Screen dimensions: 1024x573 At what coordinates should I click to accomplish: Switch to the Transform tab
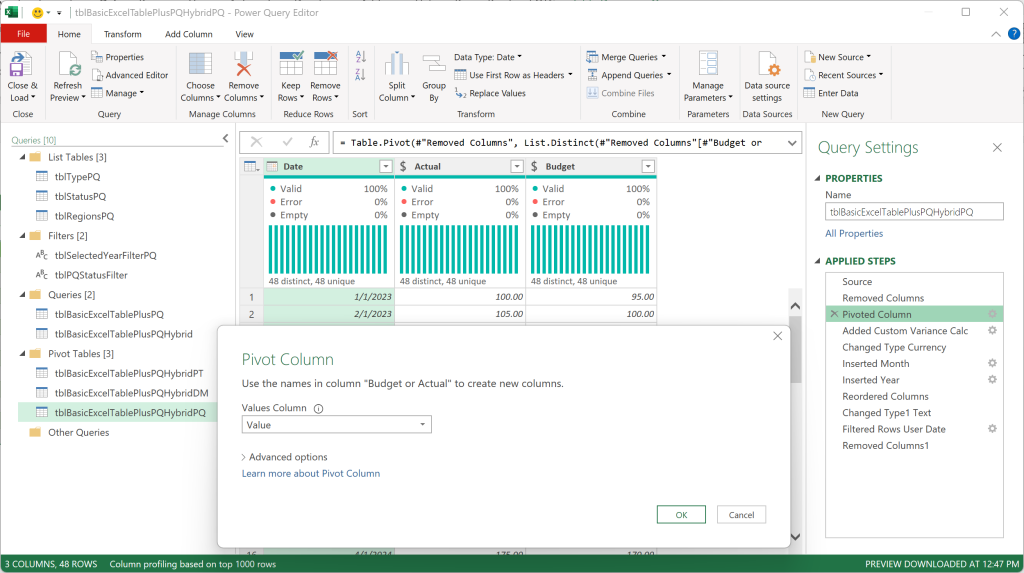click(x=122, y=34)
